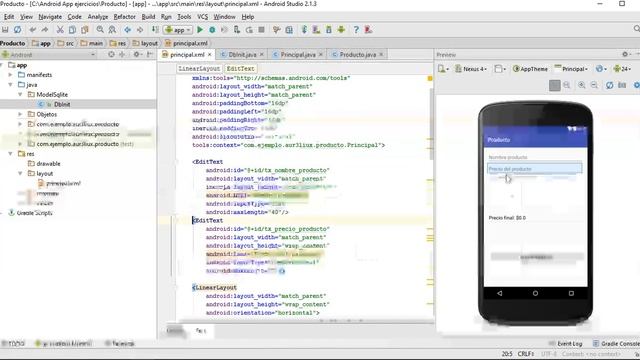Select DbInit in project tree
This screenshot has width=640, height=360.
coord(62,104)
